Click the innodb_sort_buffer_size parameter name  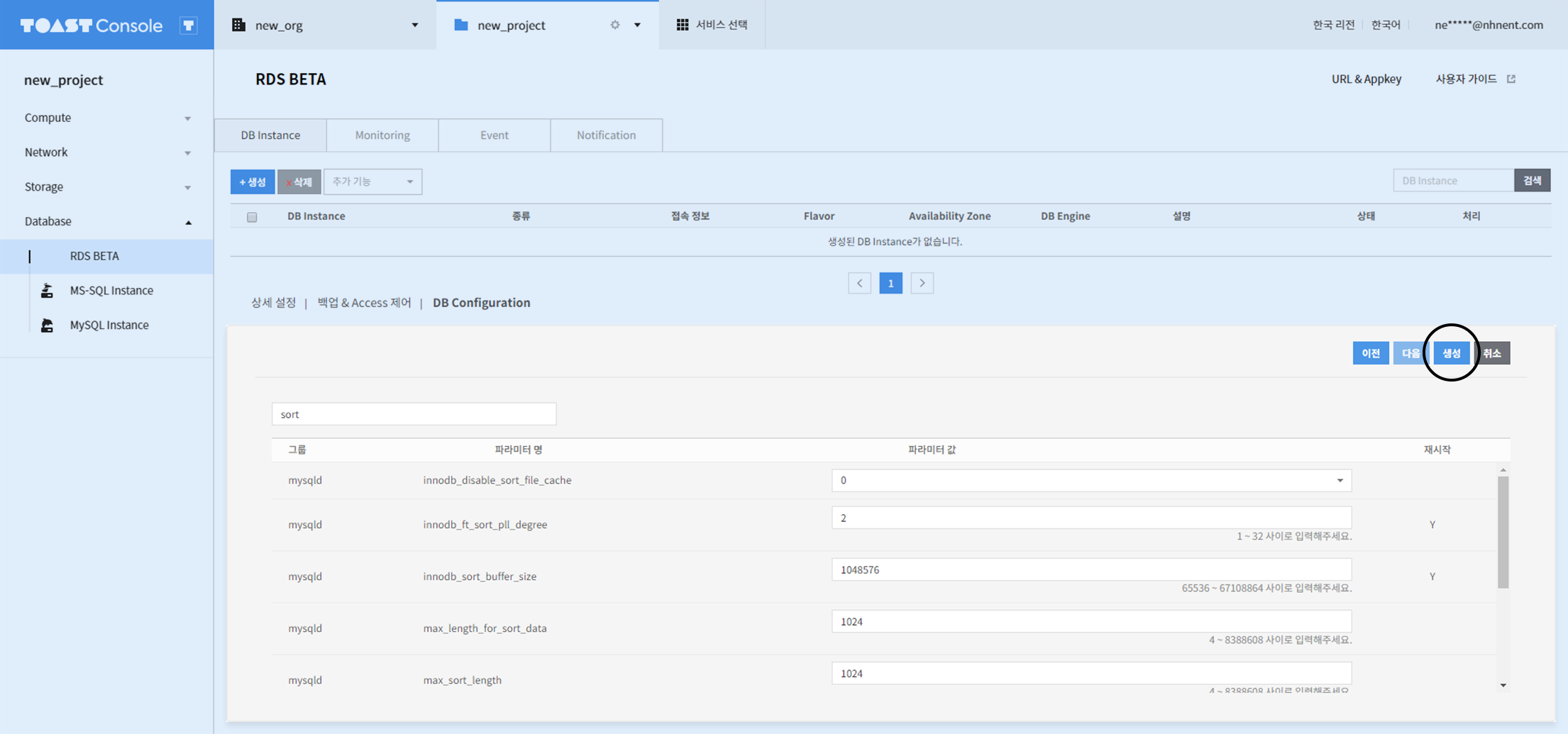click(480, 576)
